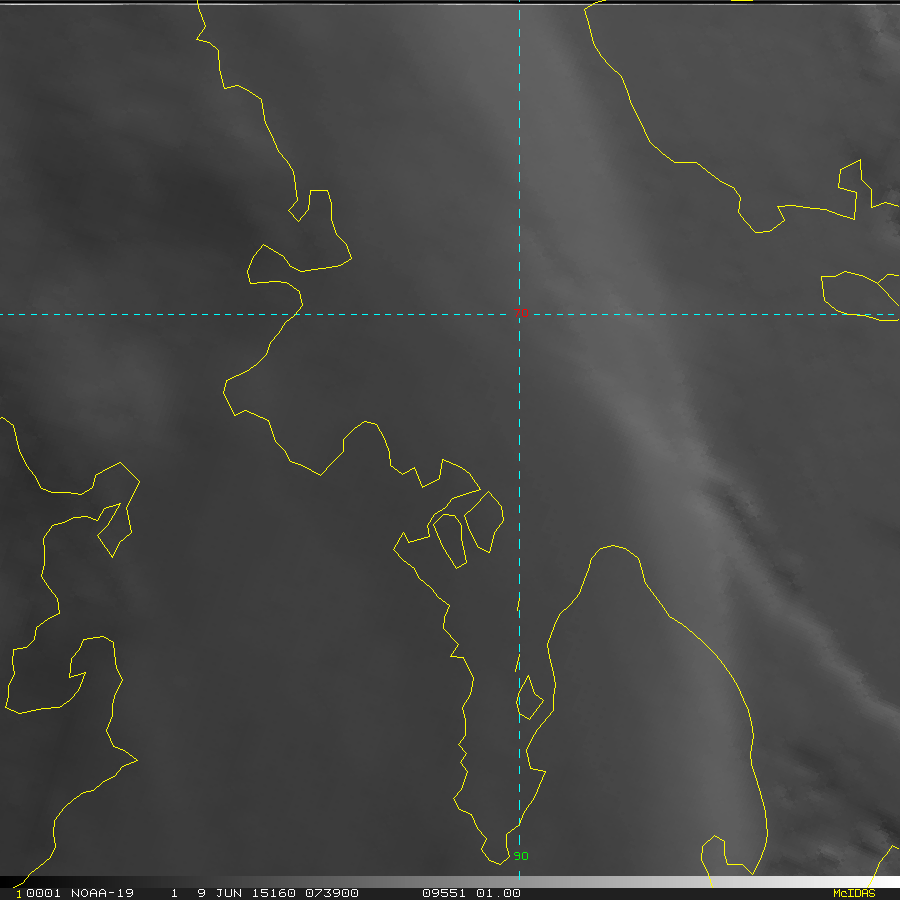900x900 pixels.
Task: Select the "01.00" resolution value
Action: coord(498,893)
